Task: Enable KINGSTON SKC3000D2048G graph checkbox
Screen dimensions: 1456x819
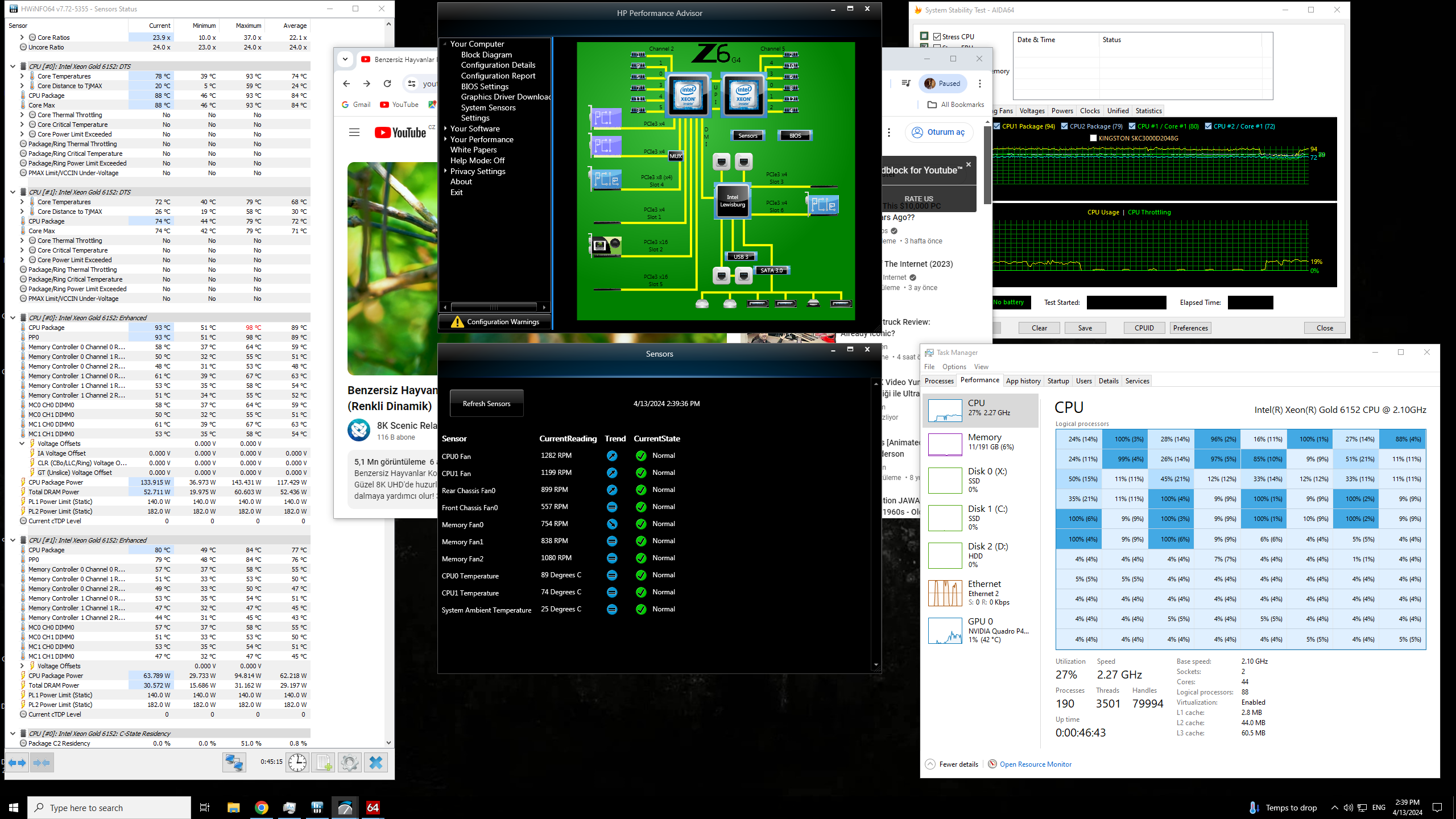Action: tap(1093, 138)
